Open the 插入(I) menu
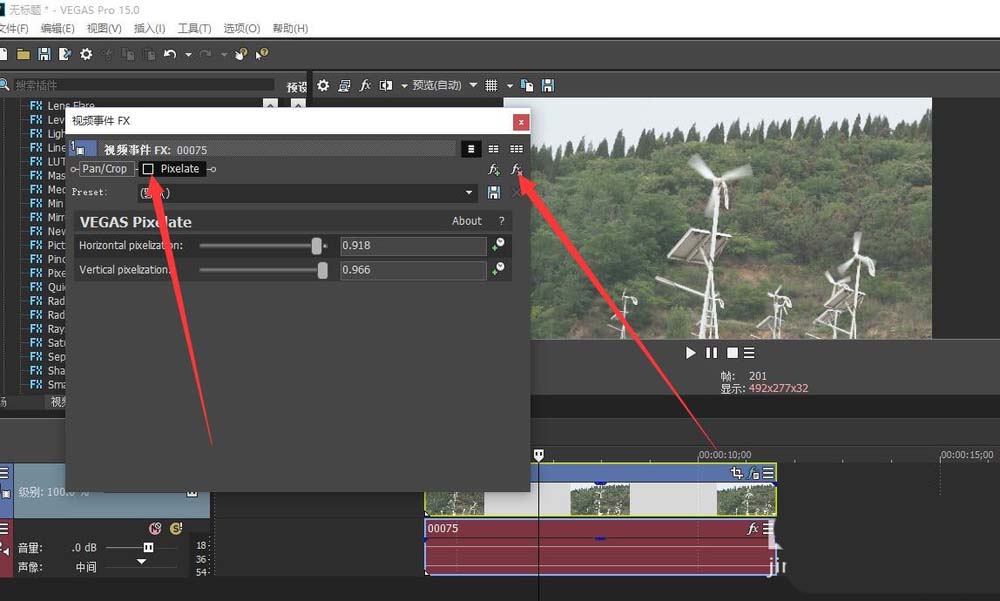Viewport: 1000px width, 601px height. click(150, 29)
